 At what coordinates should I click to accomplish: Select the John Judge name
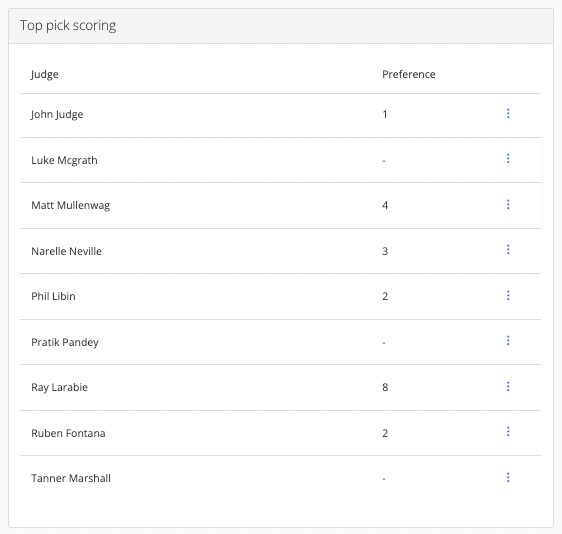57,115
